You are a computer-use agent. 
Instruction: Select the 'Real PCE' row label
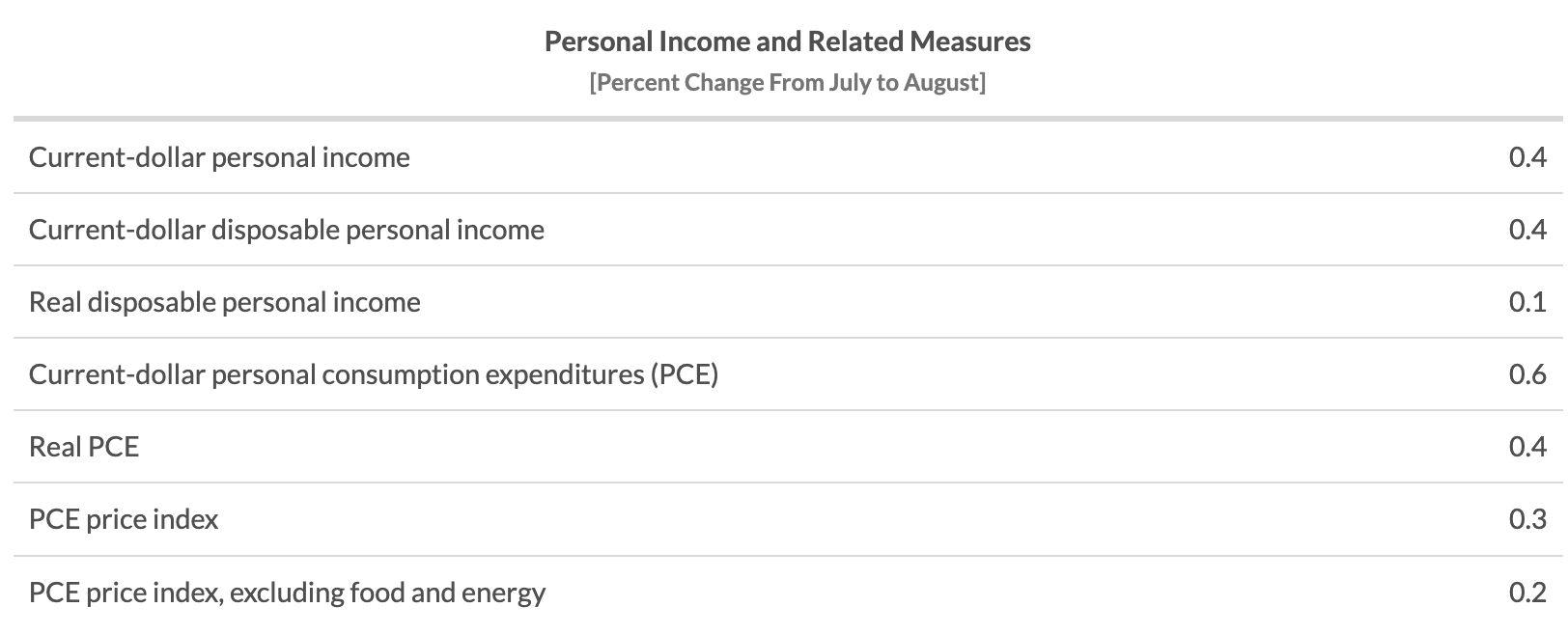pos(84,447)
